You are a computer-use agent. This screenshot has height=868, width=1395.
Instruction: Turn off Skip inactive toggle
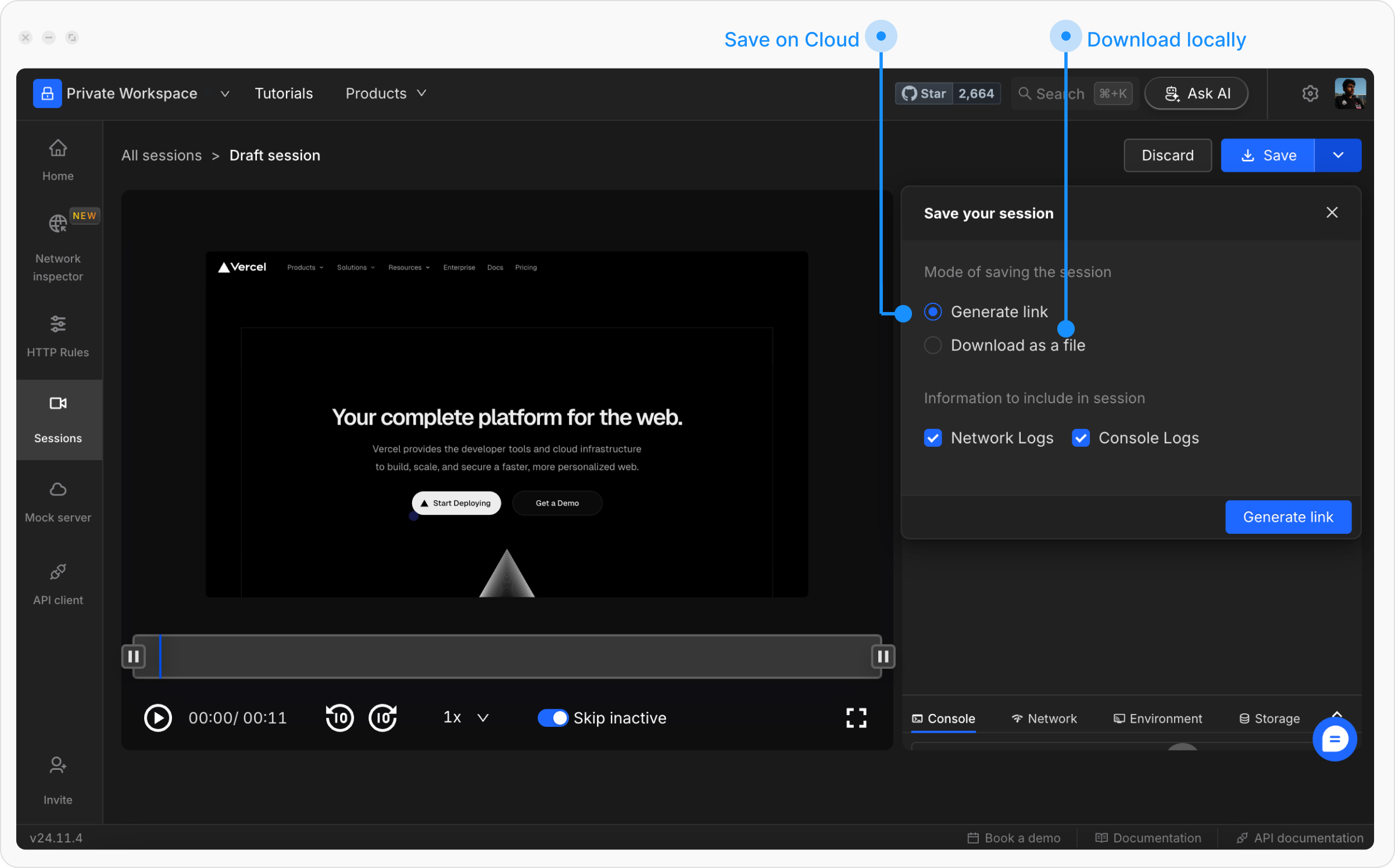(x=552, y=718)
